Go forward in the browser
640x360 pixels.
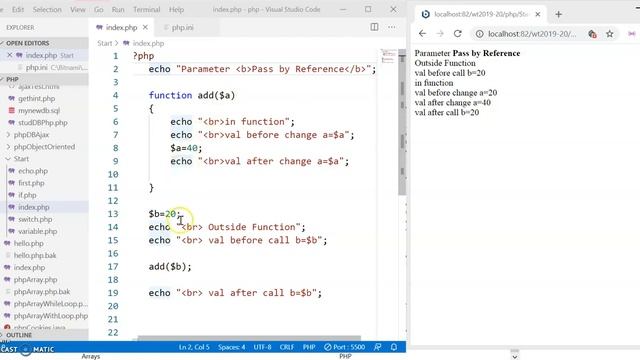(440, 34)
